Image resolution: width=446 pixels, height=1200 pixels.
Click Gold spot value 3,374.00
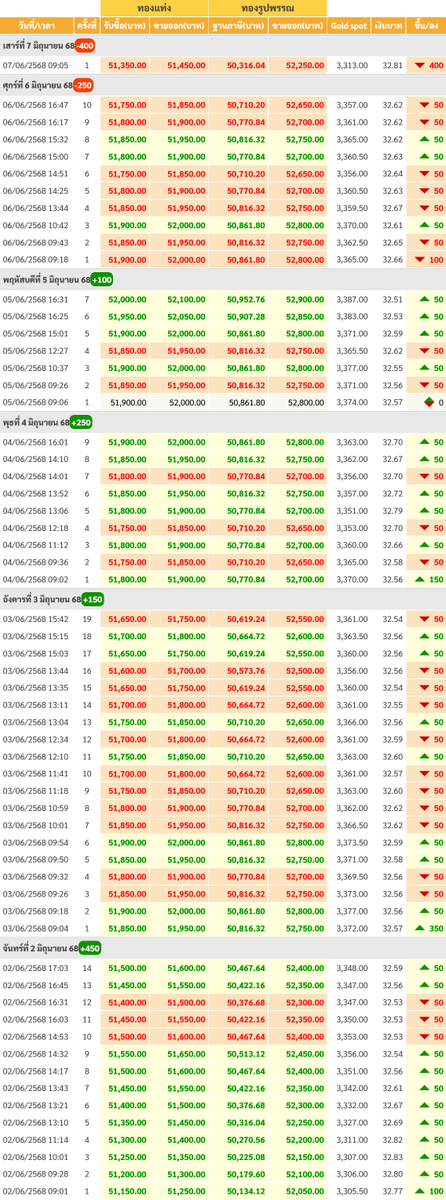(x=352, y=402)
